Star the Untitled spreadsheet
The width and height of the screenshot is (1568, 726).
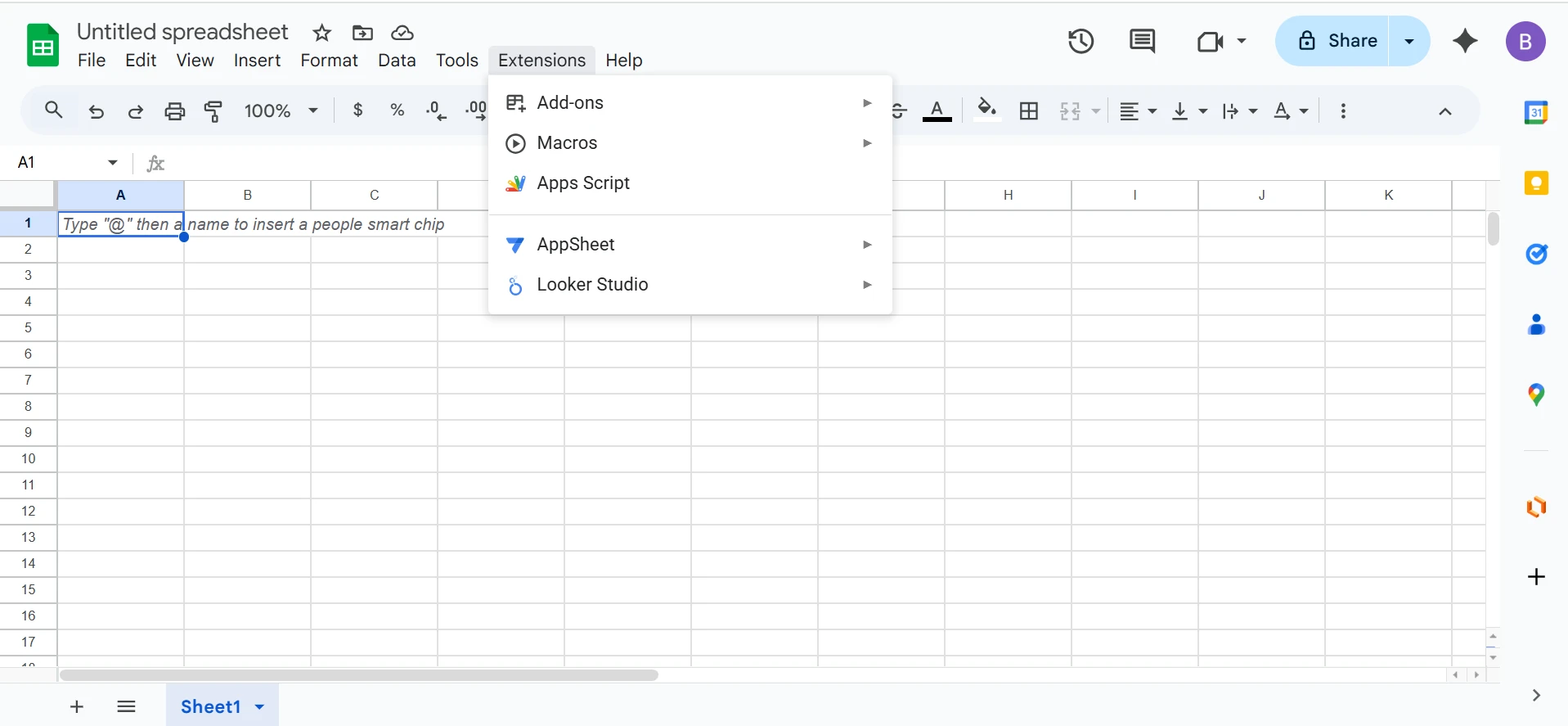tap(321, 33)
